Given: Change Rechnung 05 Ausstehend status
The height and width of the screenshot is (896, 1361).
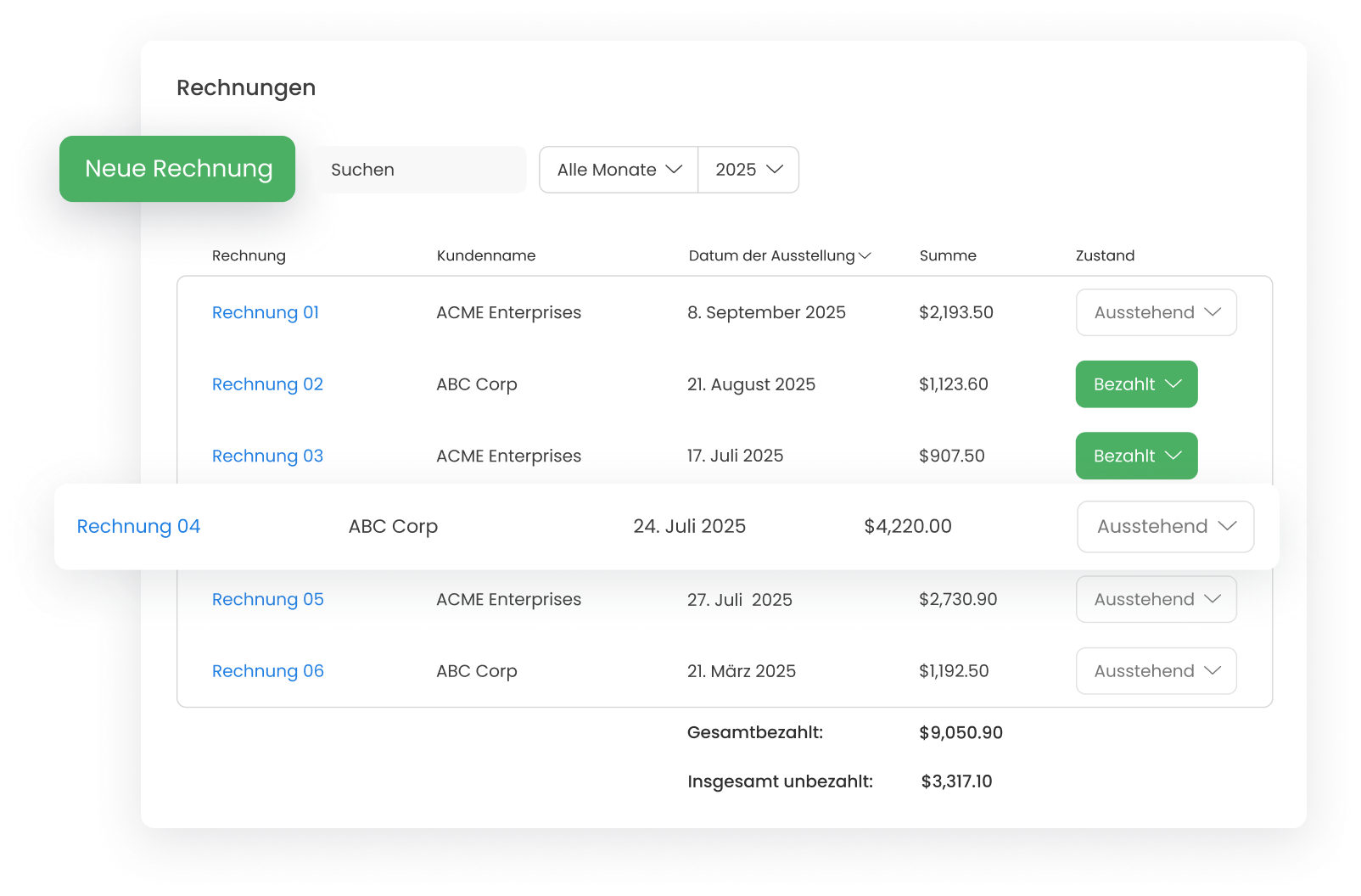Looking at the screenshot, I should (x=1156, y=599).
